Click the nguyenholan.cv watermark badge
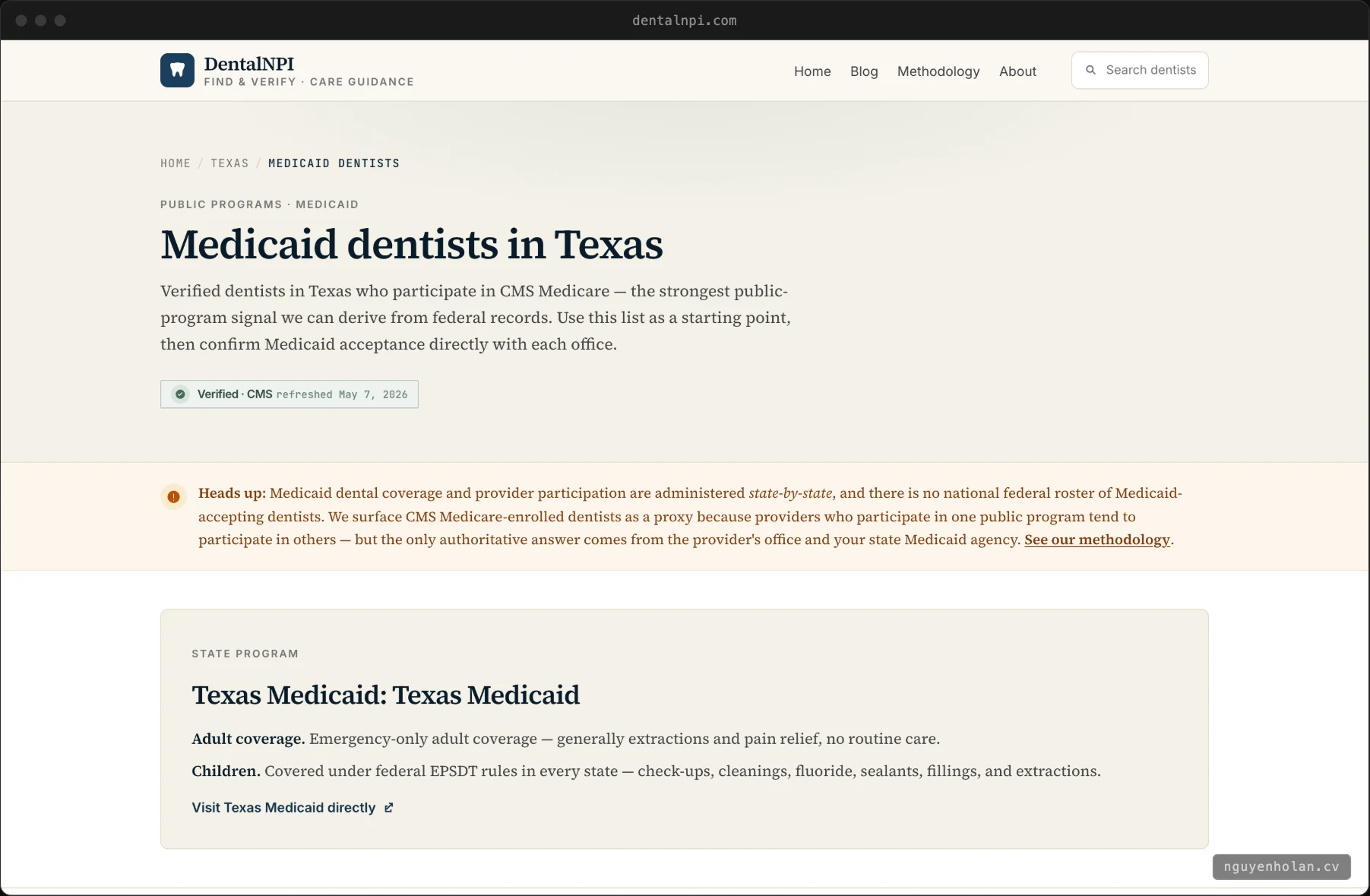This screenshot has width=1370, height=896. pos(1281,866)
